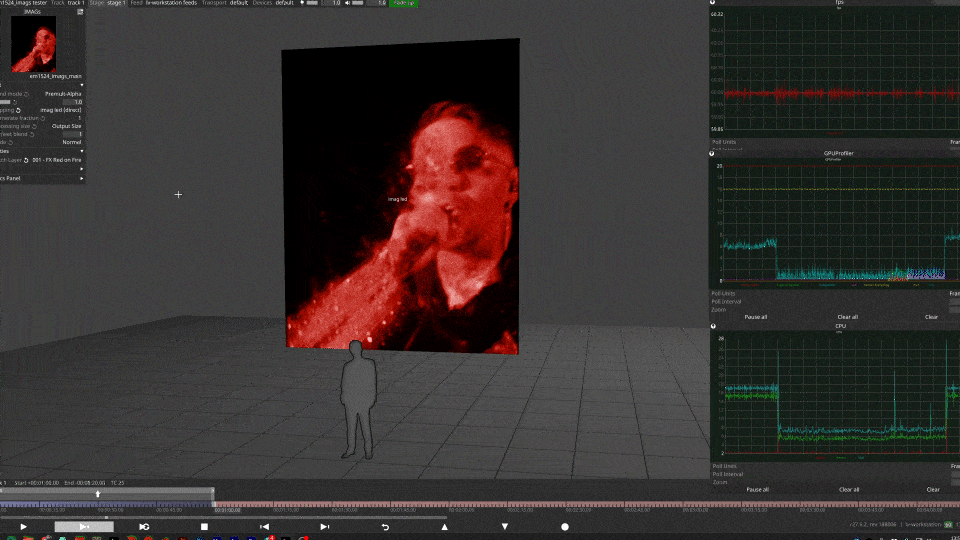This screenshot has width=960, height=540.
Task: Click Clear all under CPU graph
Action: (x=849, y=490)
